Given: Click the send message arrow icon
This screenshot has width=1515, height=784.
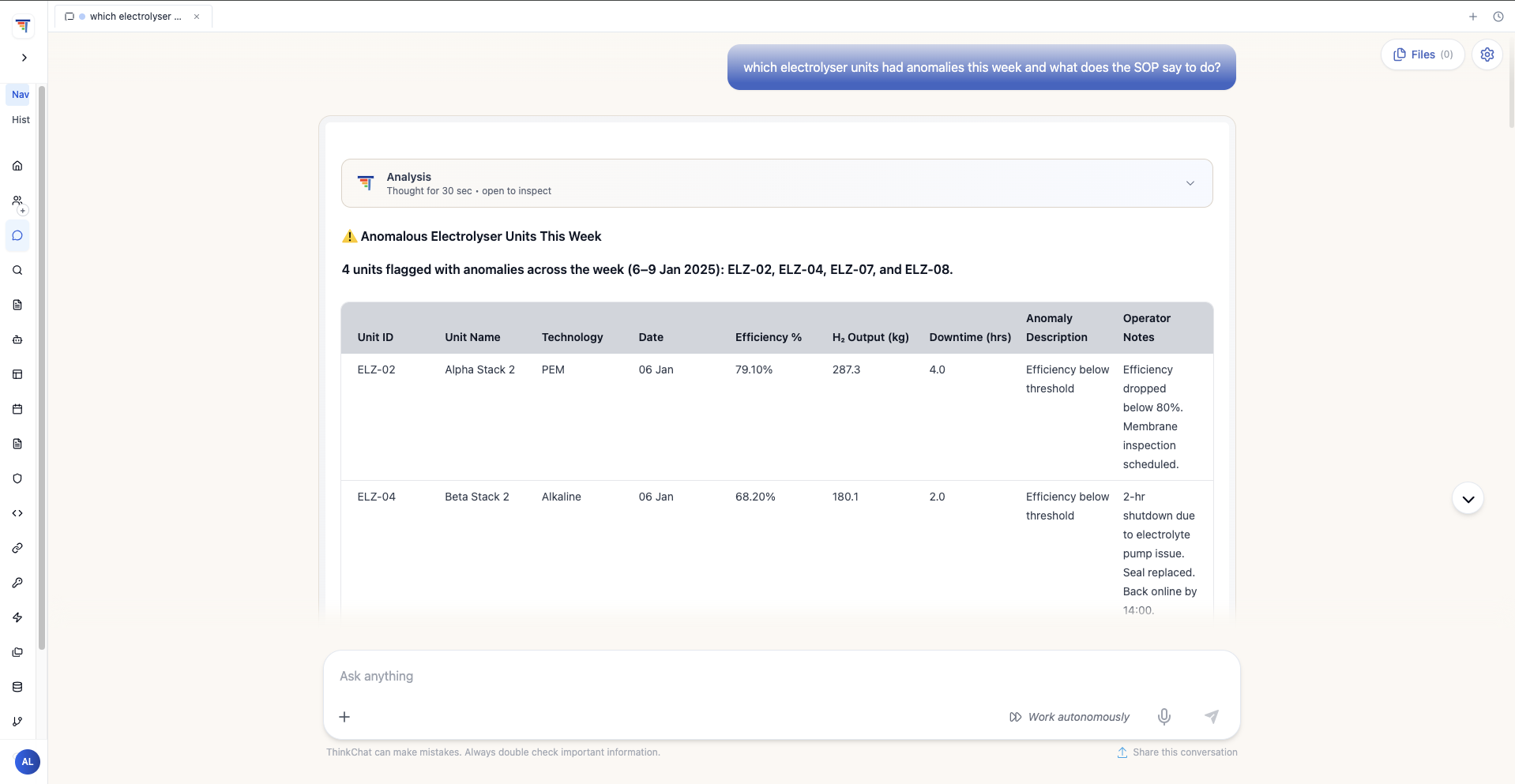Looking at the screenshot, I should click(x=1211, y=717).
